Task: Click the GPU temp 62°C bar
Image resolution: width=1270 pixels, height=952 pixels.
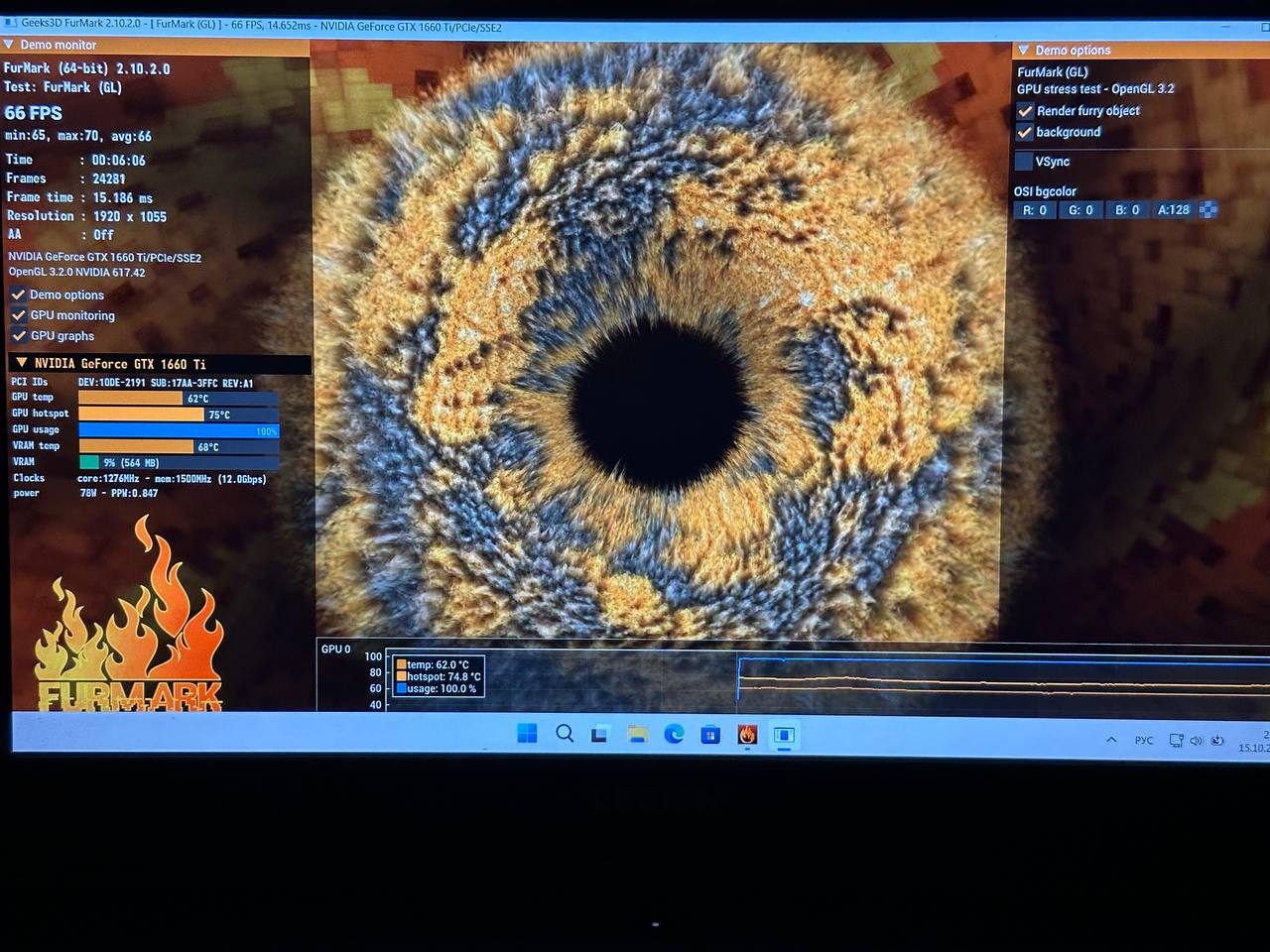Action: (x=179, y=398)
